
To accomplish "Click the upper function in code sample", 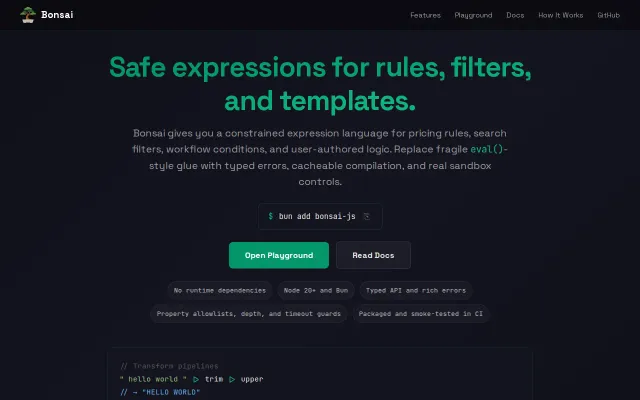I will pos(252,379).
